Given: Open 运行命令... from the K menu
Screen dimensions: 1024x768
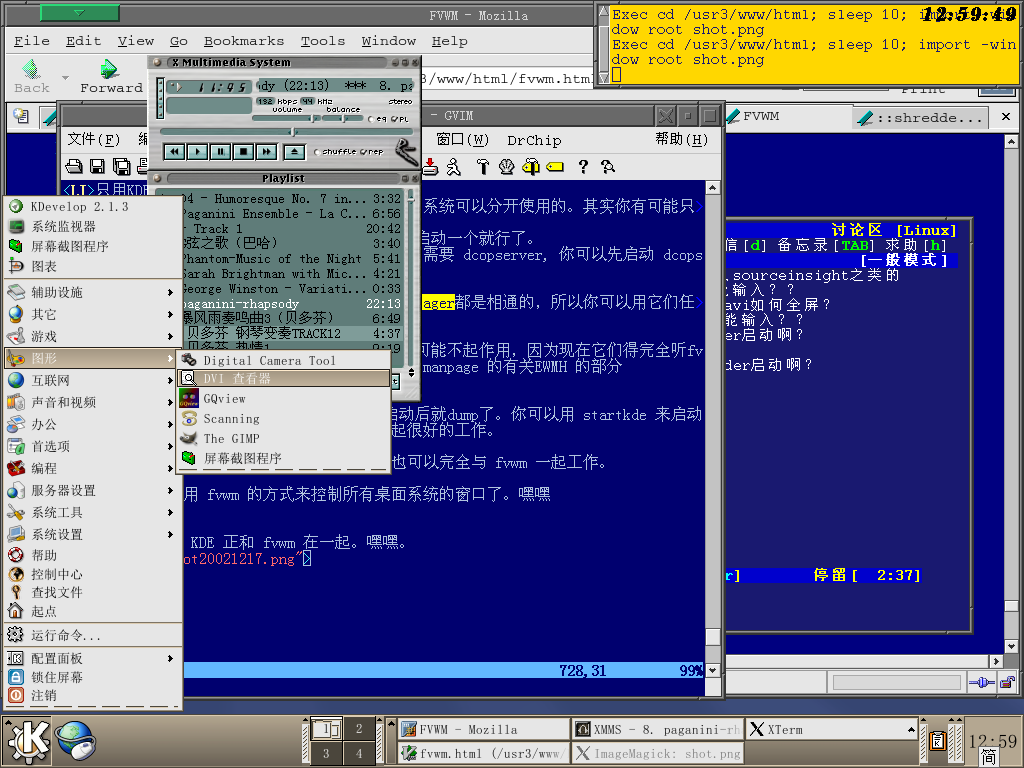Looking at the screenshot, I should pyautogui.click(x=93, y=635).
